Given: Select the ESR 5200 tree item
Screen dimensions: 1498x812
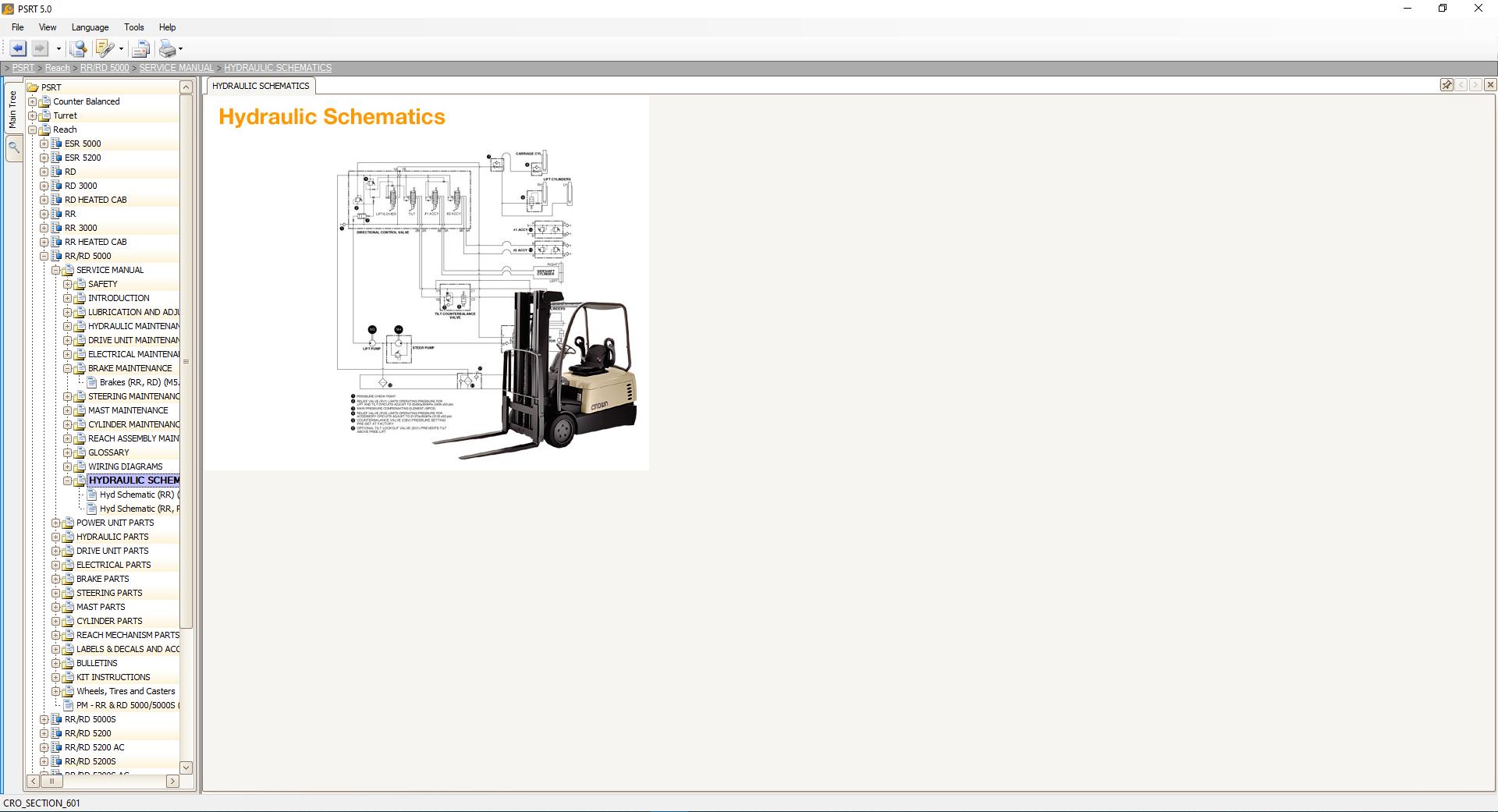Looking at the screenshot, I should 83,158.
